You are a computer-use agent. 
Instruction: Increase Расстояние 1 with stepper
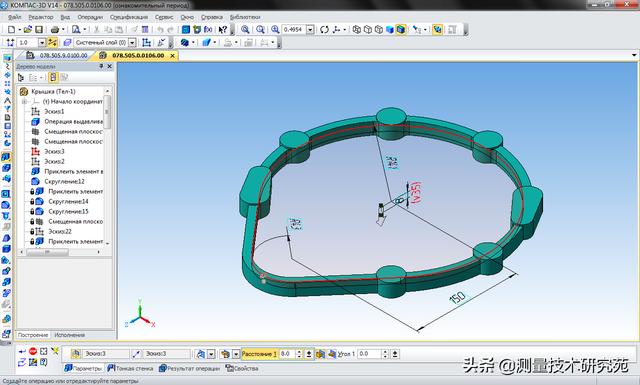pos(299,352)
